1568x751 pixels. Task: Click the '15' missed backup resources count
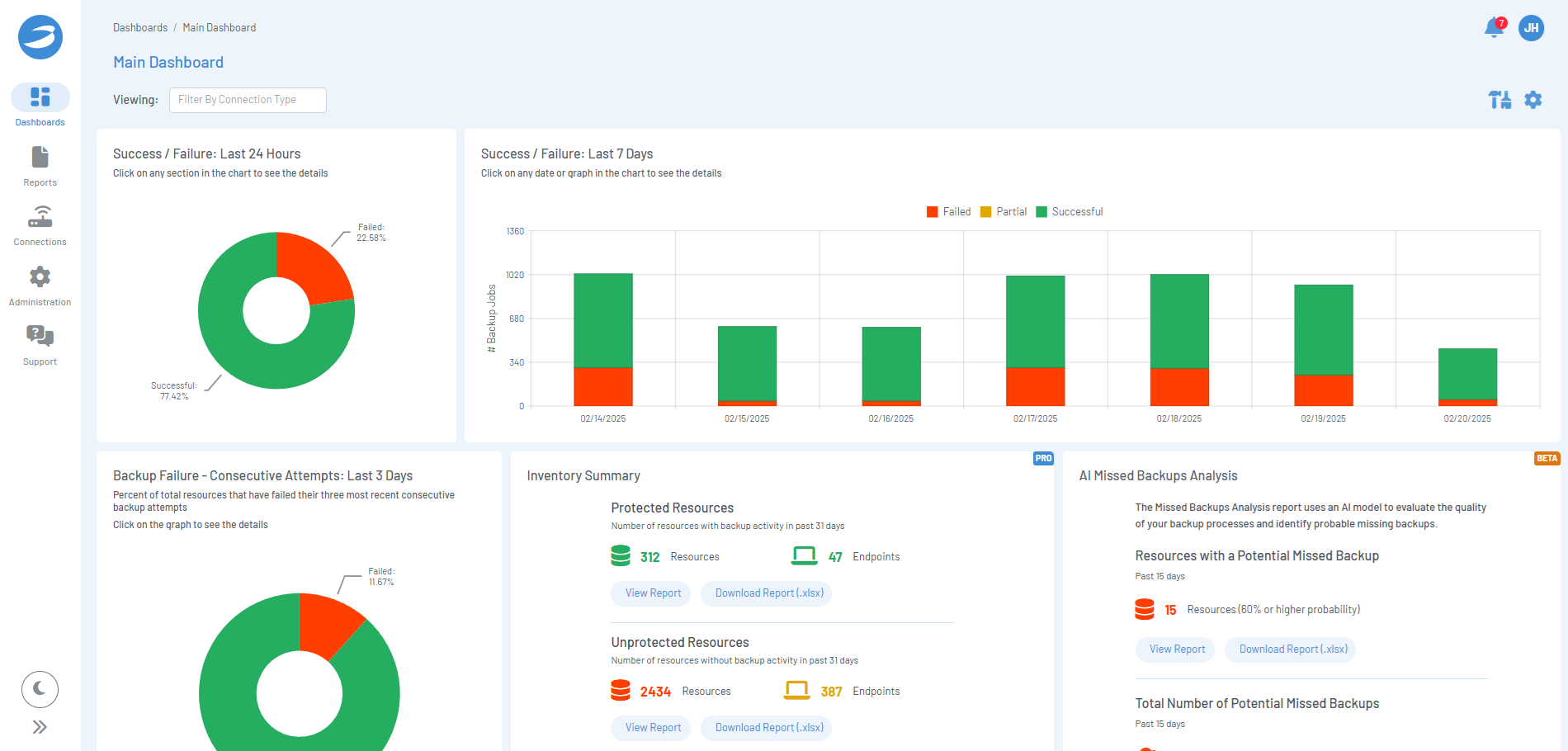[x=1170, y=611]
